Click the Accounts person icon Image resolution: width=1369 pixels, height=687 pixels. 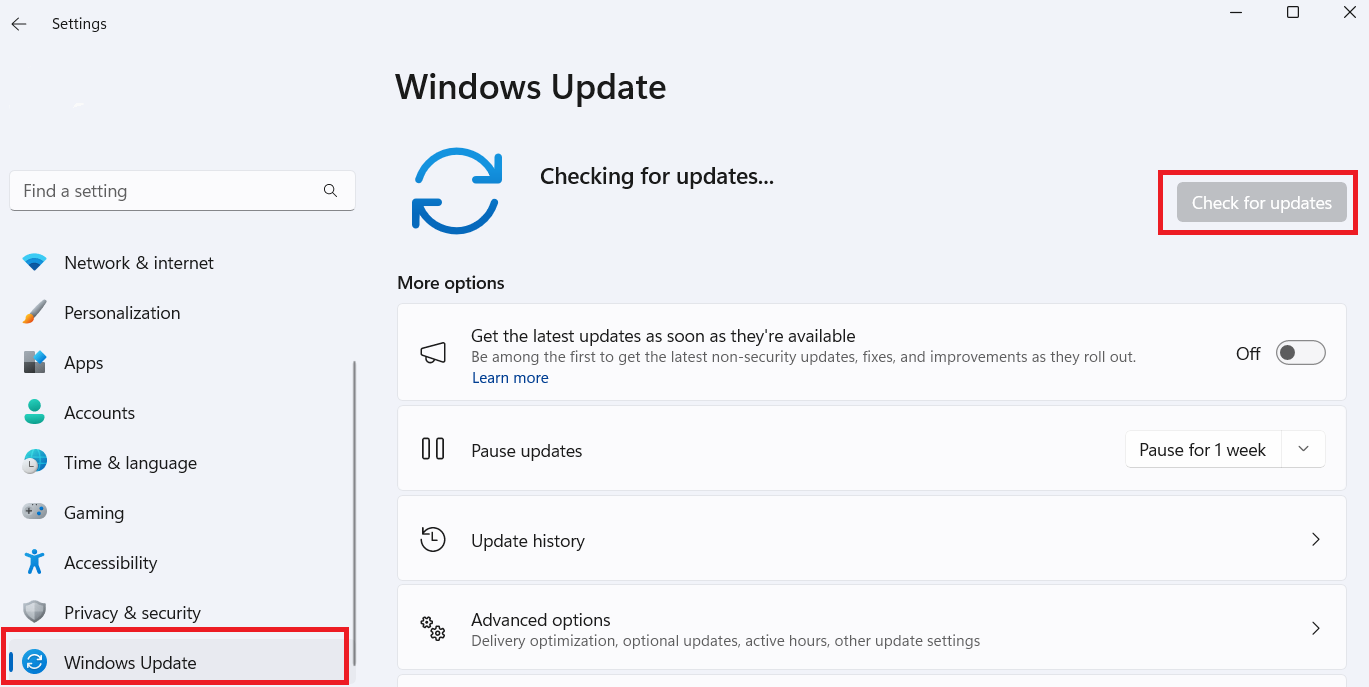[35, 413]
